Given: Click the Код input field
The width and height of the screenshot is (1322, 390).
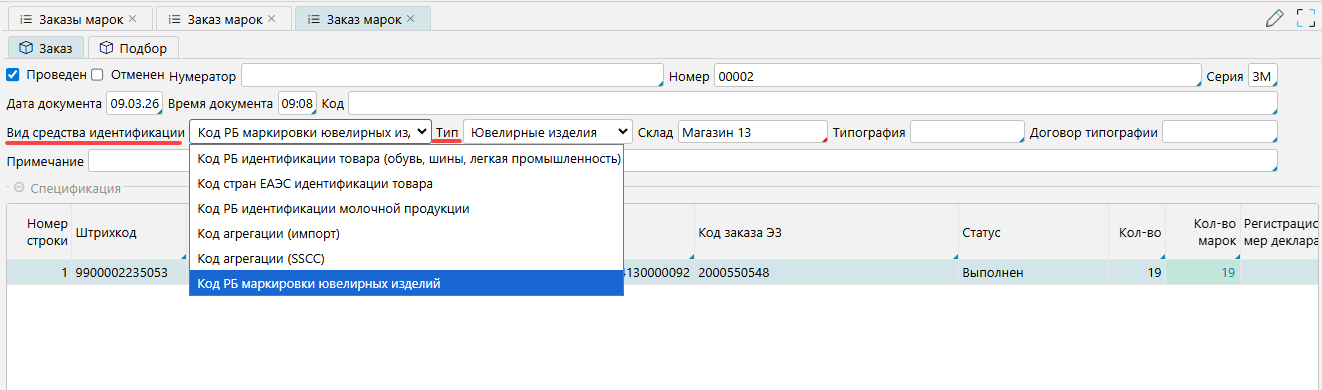Looking at the screenshot, I should pyautogui.click(x=812, y=103).
